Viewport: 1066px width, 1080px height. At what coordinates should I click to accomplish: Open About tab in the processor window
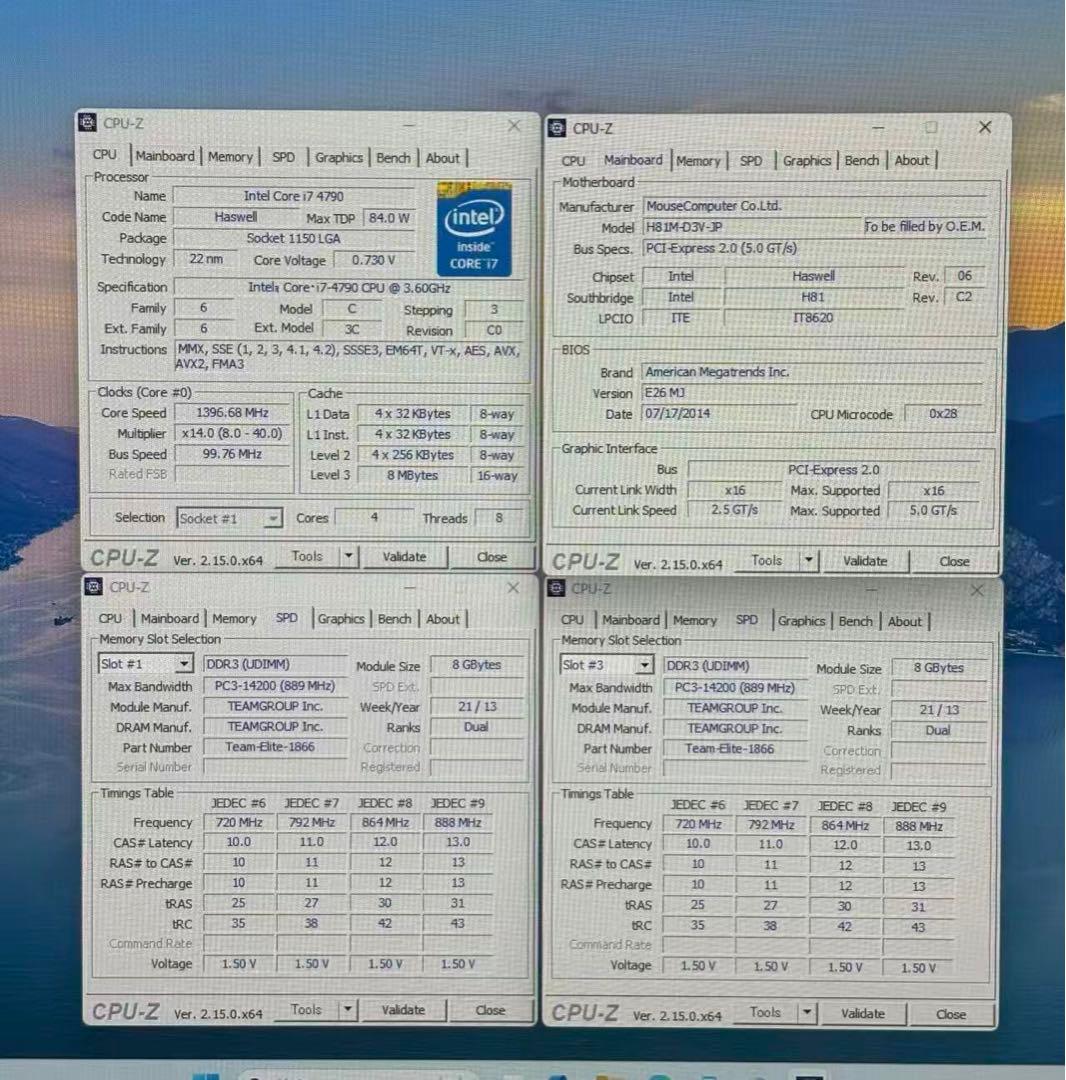[x=443, y=158]
